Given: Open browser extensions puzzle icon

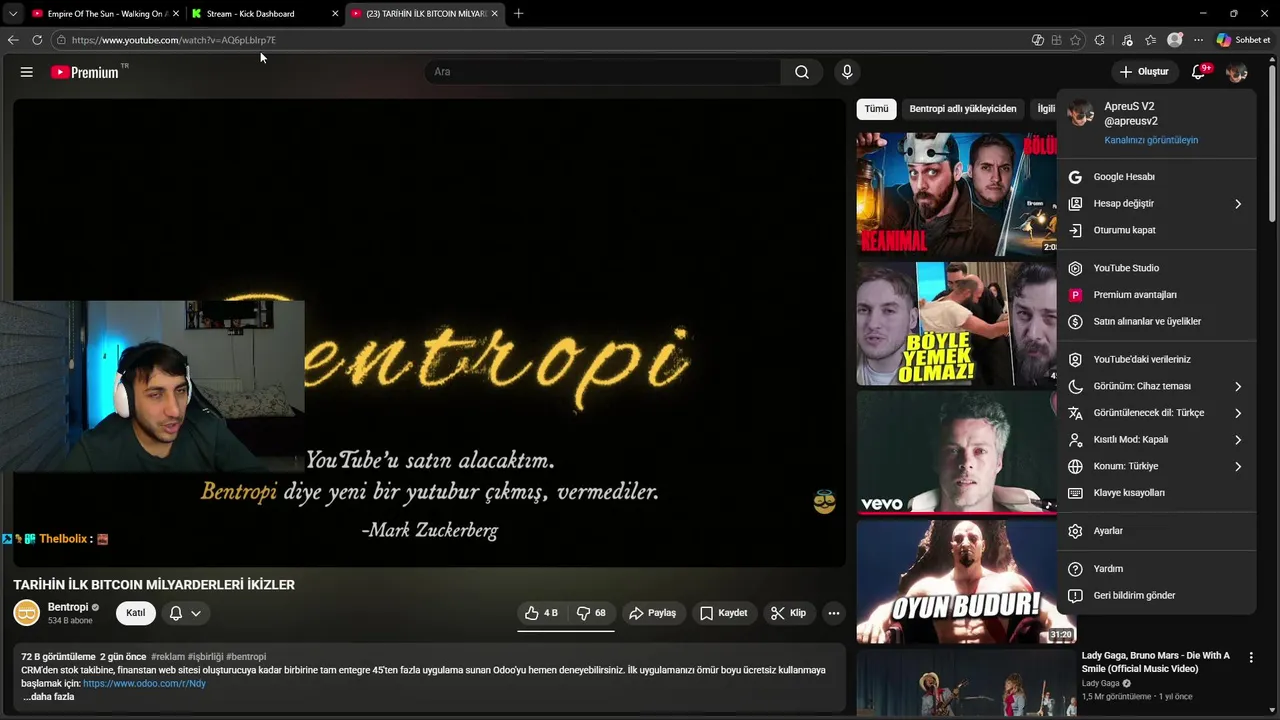Looking at the screenshot, I should point(1100,40).
